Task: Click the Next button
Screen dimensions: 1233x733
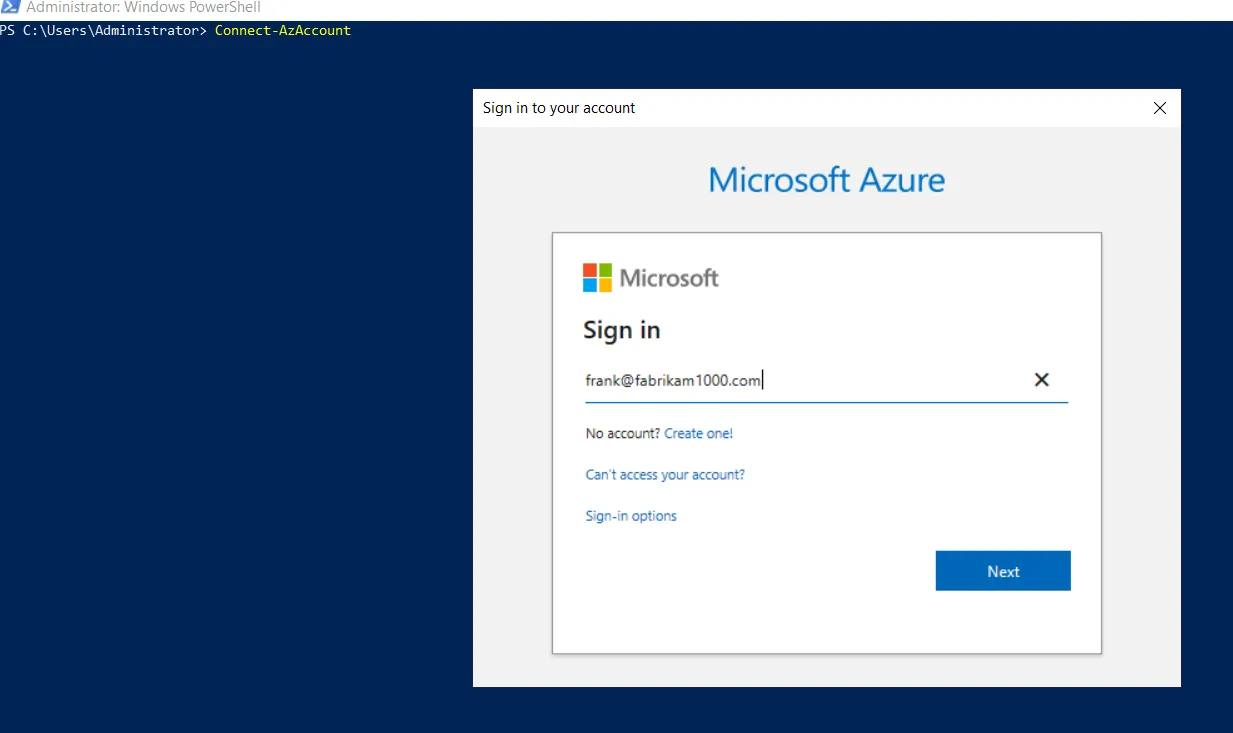Action: (1002, 571)
